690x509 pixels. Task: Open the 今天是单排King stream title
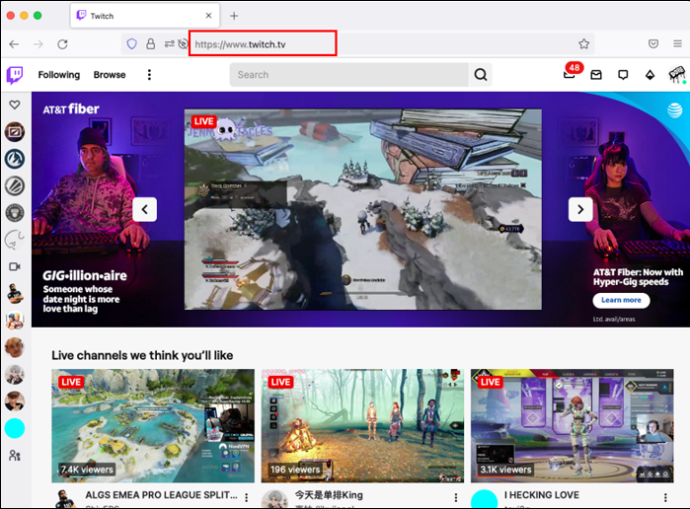coord(329,495)
